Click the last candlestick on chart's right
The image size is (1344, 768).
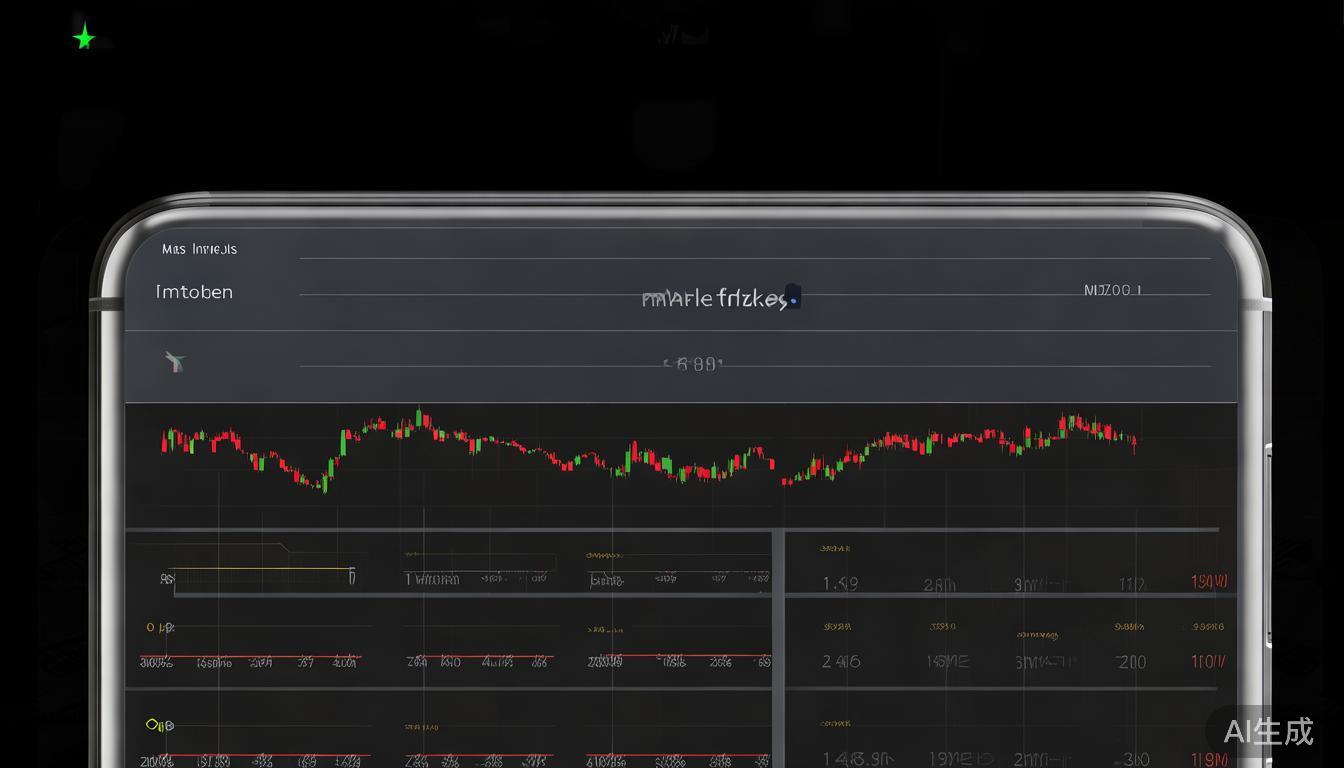pyautogui.click(x=1134, y=442)
